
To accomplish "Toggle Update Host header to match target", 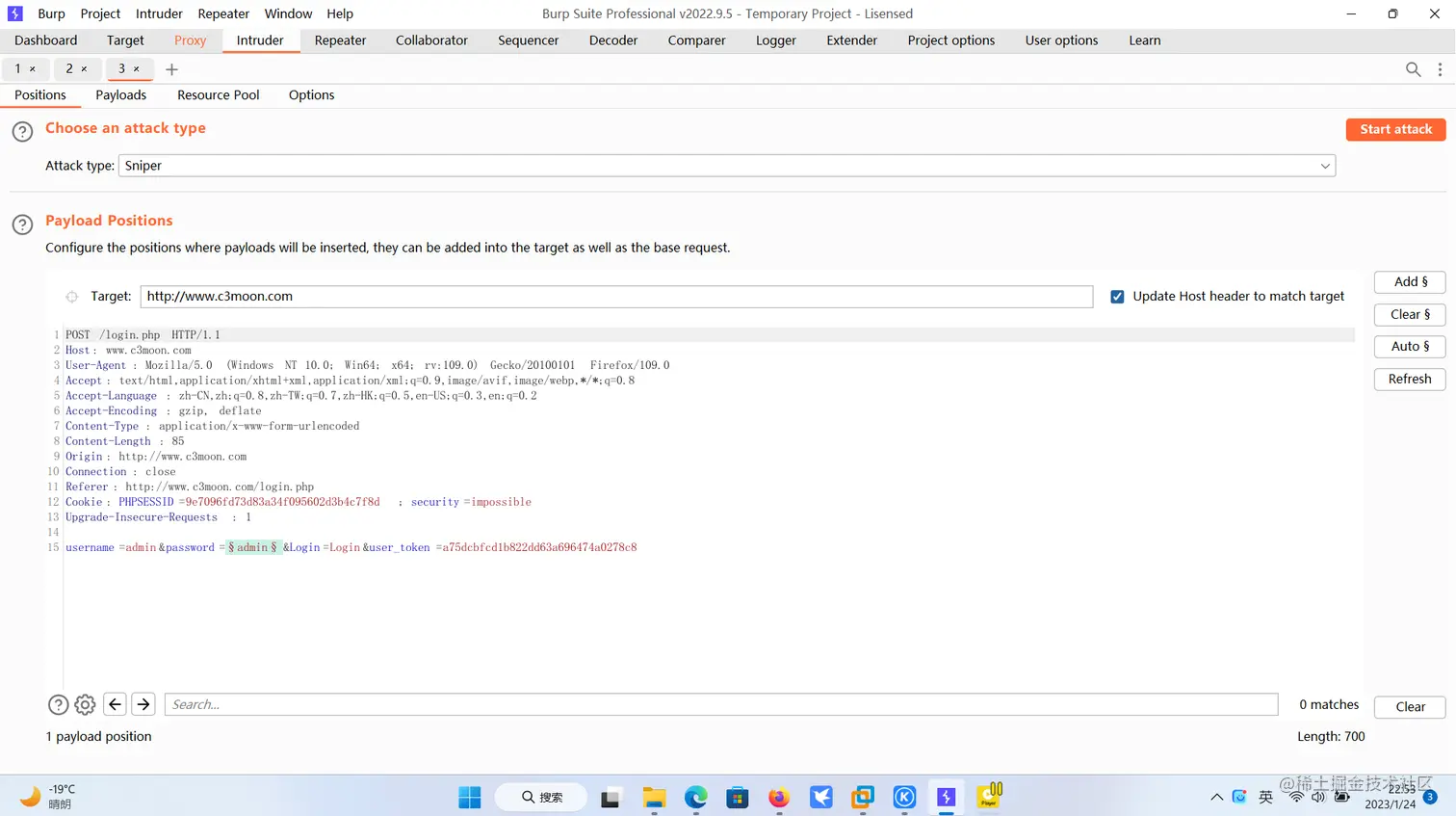I will (1117, 297).
